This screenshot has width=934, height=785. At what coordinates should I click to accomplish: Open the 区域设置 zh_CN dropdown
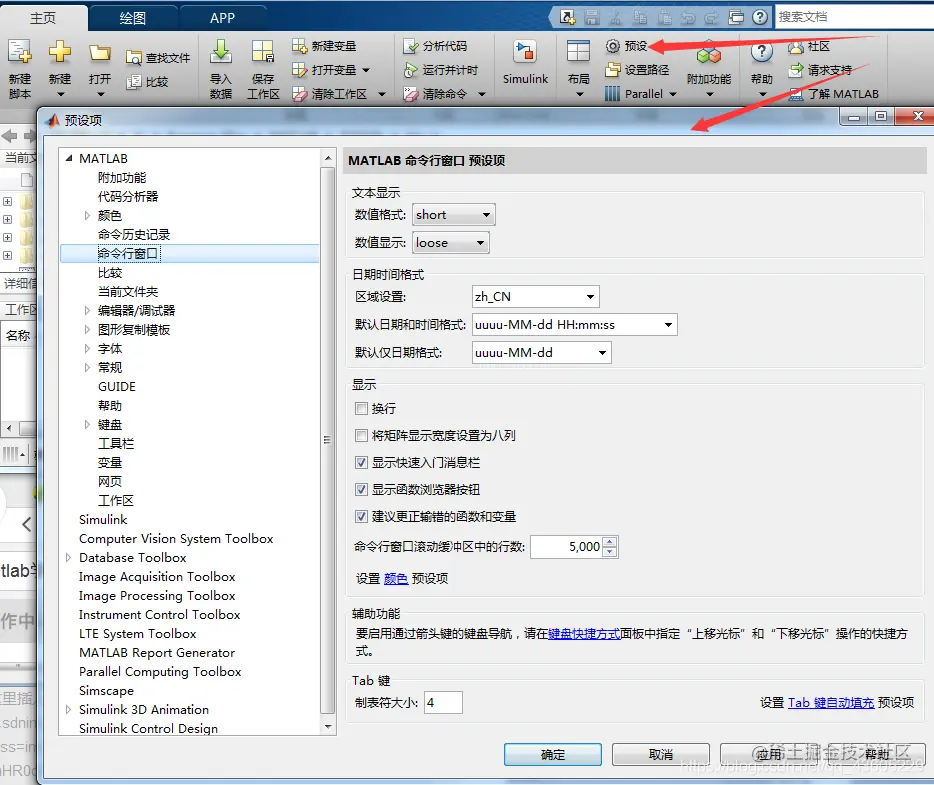click(536, 297)
